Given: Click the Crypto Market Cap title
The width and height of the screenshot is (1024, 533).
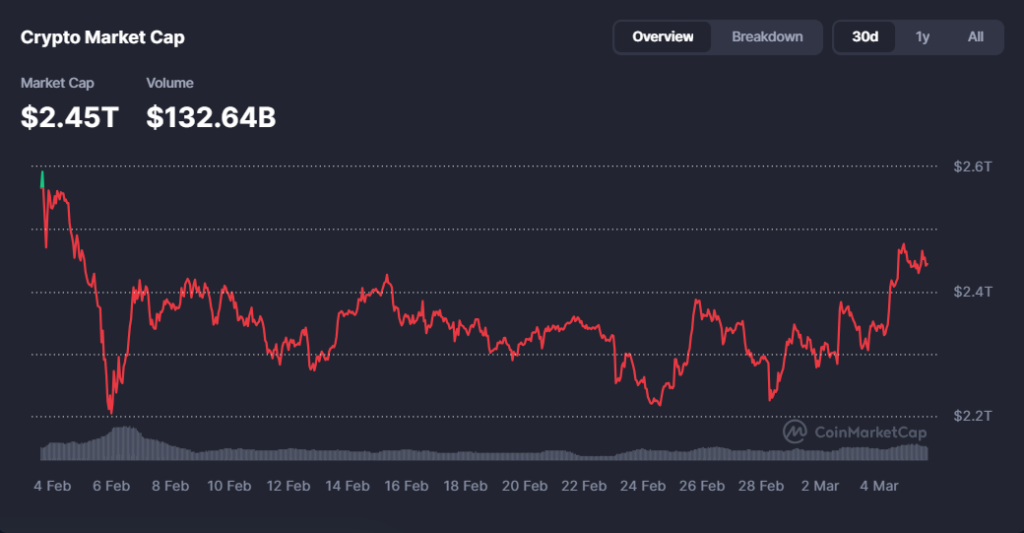Looking at the screenshot, I should [x=103, y=37].
